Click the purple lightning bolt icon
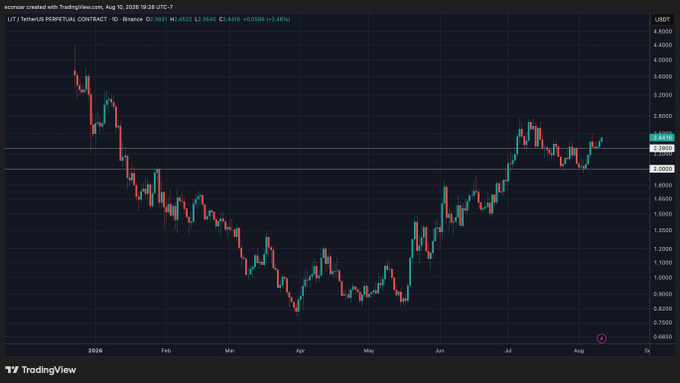This screenshot has height=383, width=680. 602,338
